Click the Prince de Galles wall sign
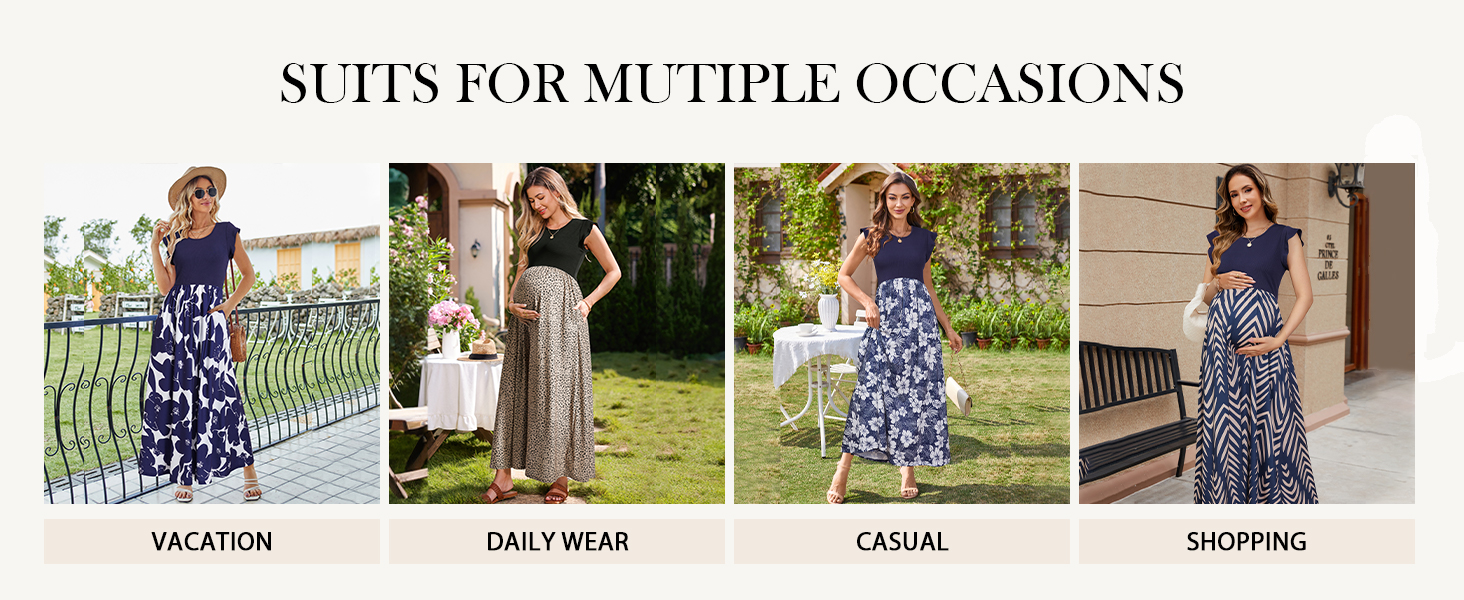Image resolution: width=1464 pixels, height=600 pixels. pos(1327,257)
